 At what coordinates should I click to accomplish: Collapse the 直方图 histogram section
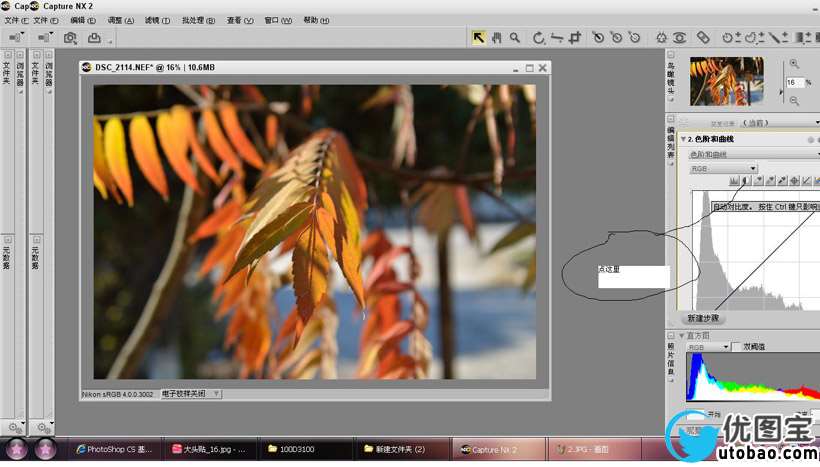coord(681,336)
